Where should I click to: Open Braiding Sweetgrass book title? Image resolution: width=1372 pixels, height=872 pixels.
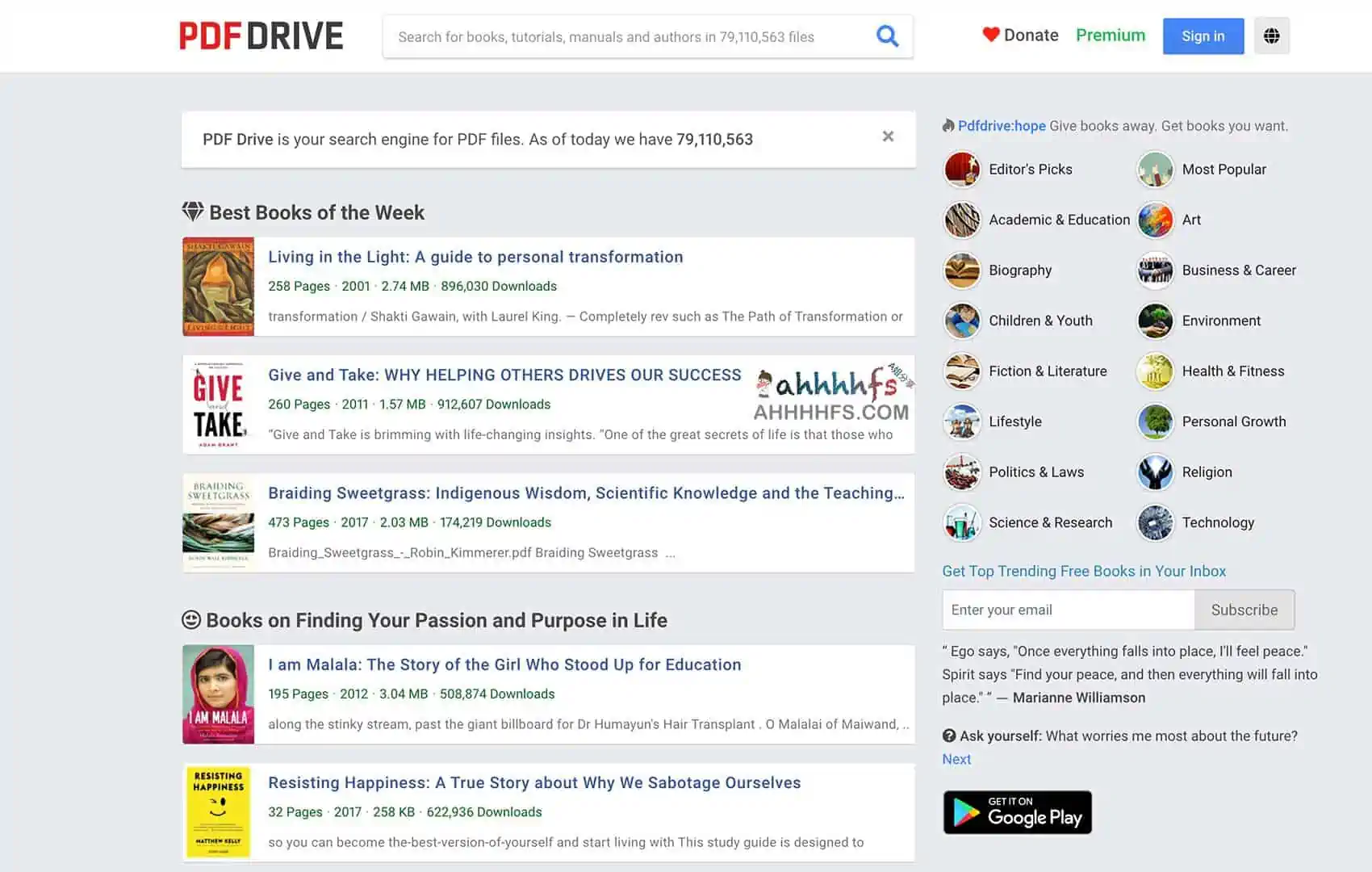click(586, 493)
